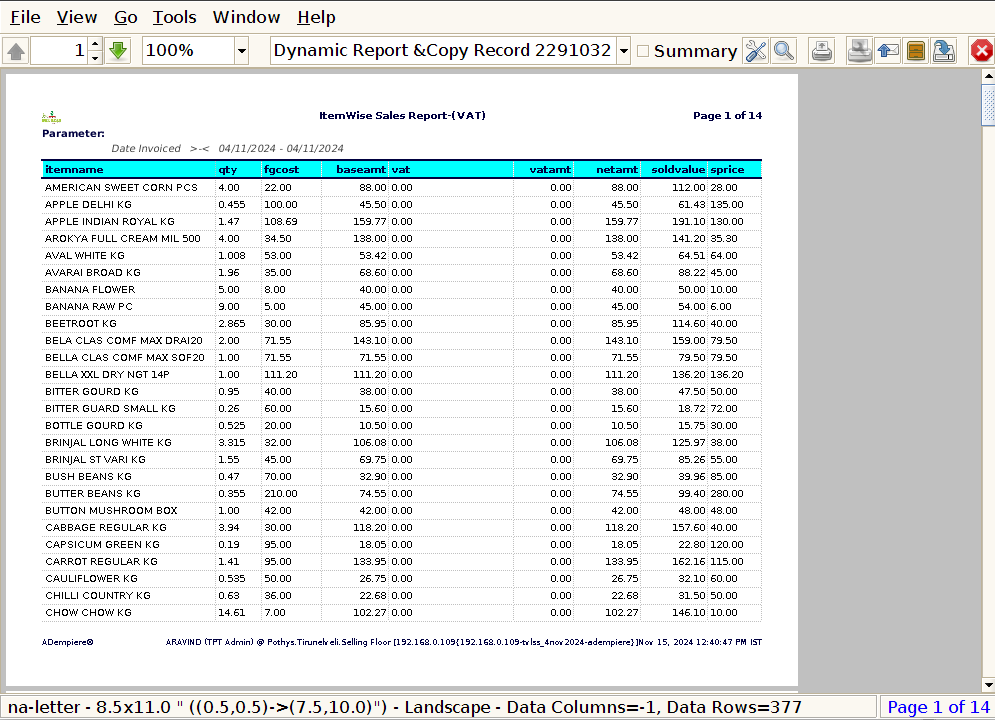Screen dimensions: 995x720
Task: Decrease page number with spinner down arrow
Action: coord(95,58)
